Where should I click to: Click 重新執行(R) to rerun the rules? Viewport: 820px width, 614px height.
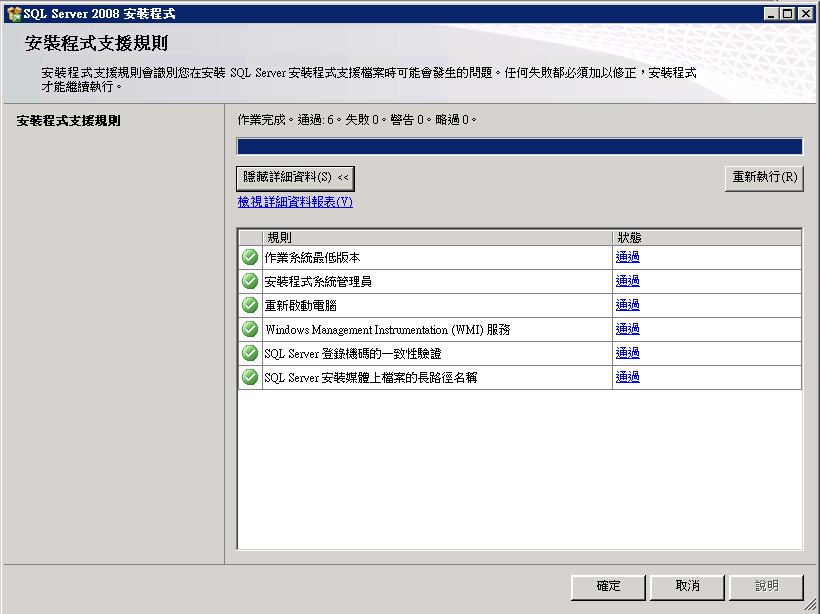coord(764,178)
